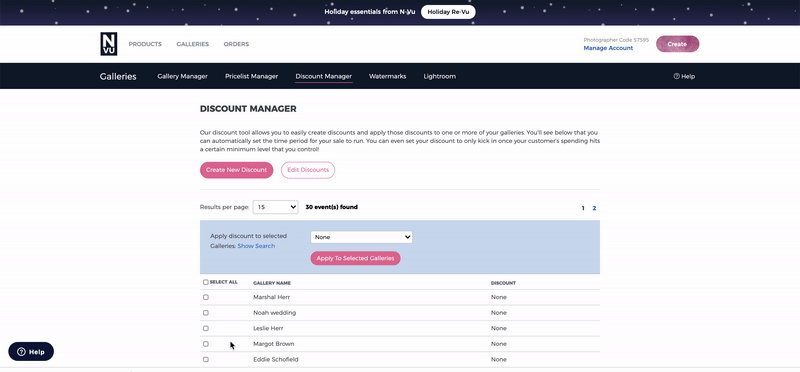Go to the Watermarks tab
Screen dimensions: 800x372
[387, 77]
